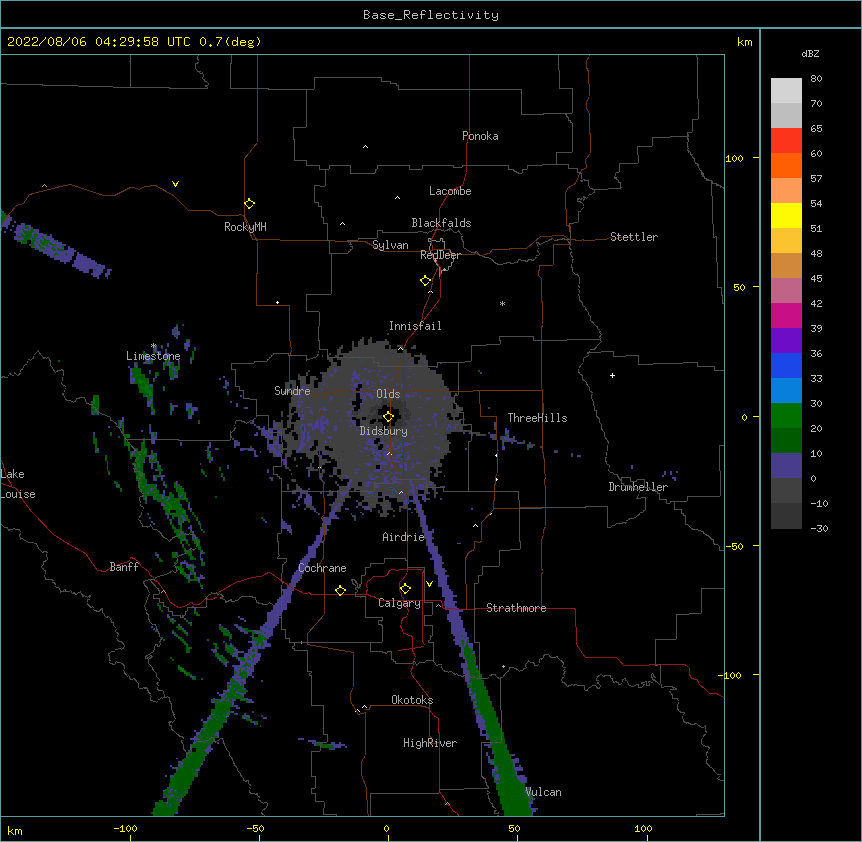
Task: Pick the light gray 80-70 dBZ swatch
Action: coord(786,91)
